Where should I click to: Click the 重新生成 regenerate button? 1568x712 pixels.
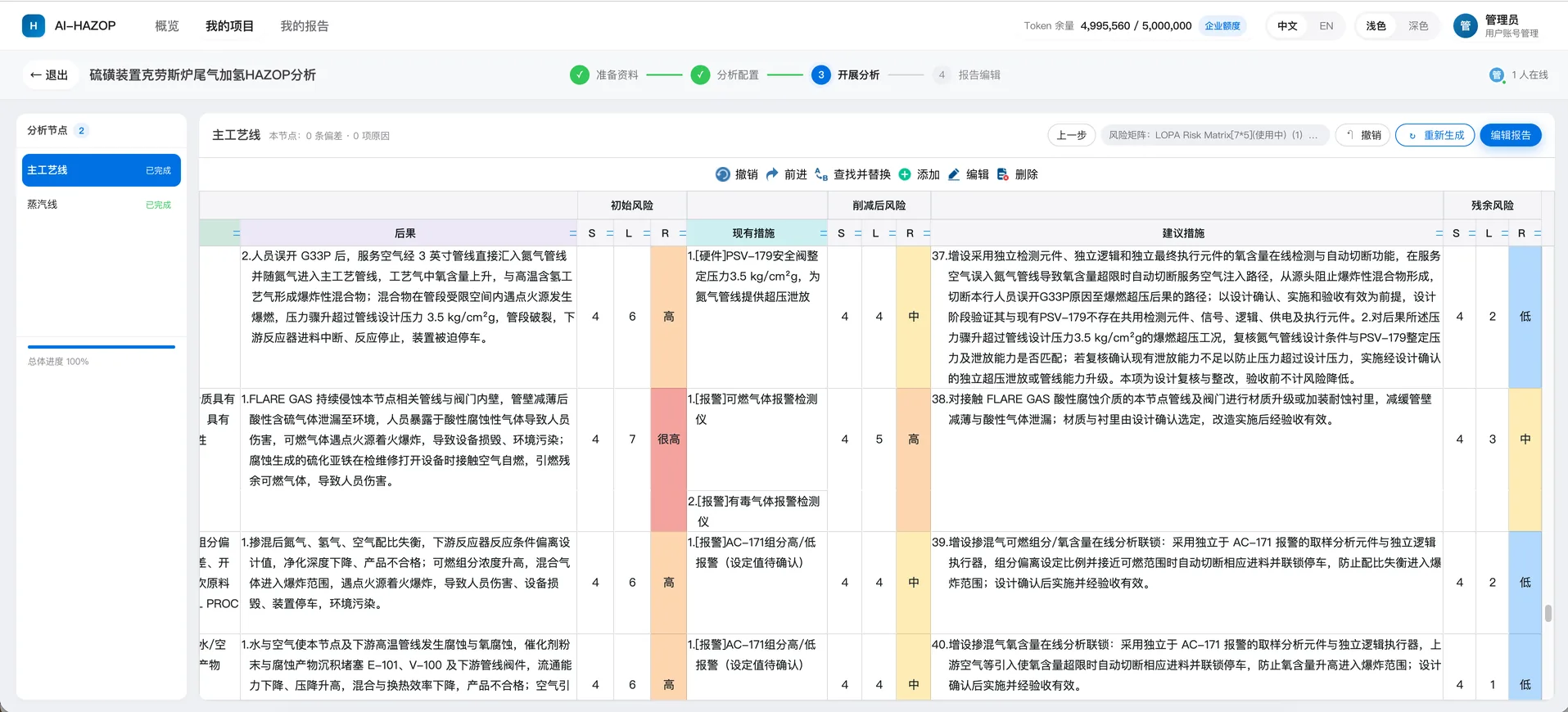tap(1435, 135)
